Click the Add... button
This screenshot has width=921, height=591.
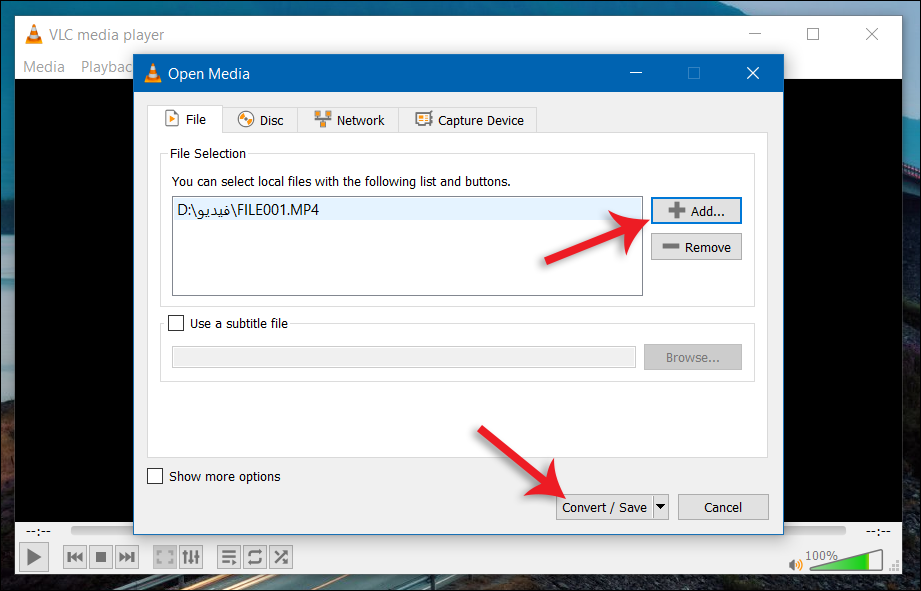tap(696, 211)
